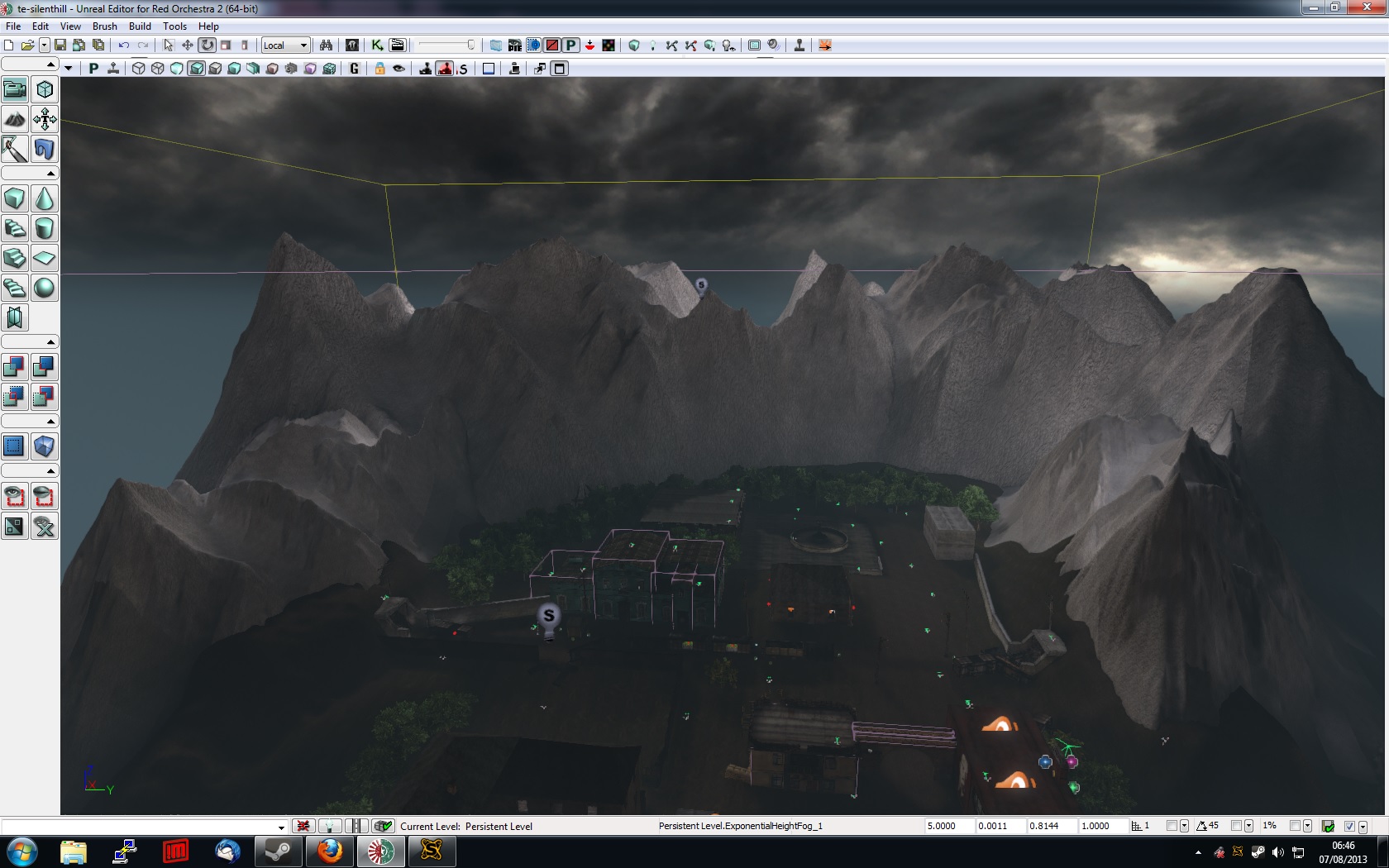Screen dimensions: 1389x868
Task: Collapse the brushes panel section
Action: point(30,173)
